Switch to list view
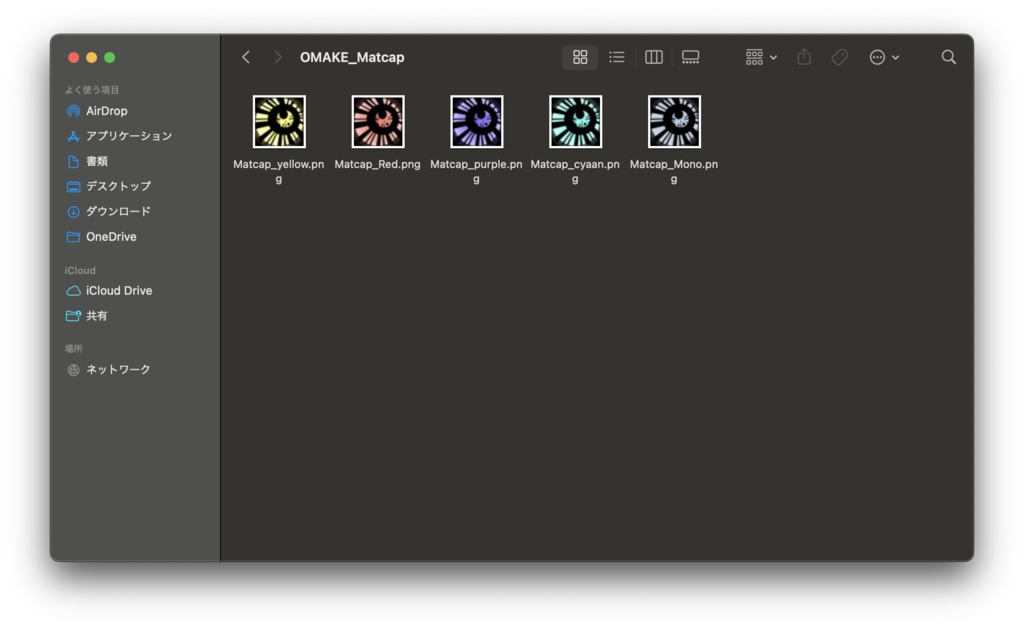1024x628 pixels. 616,57
